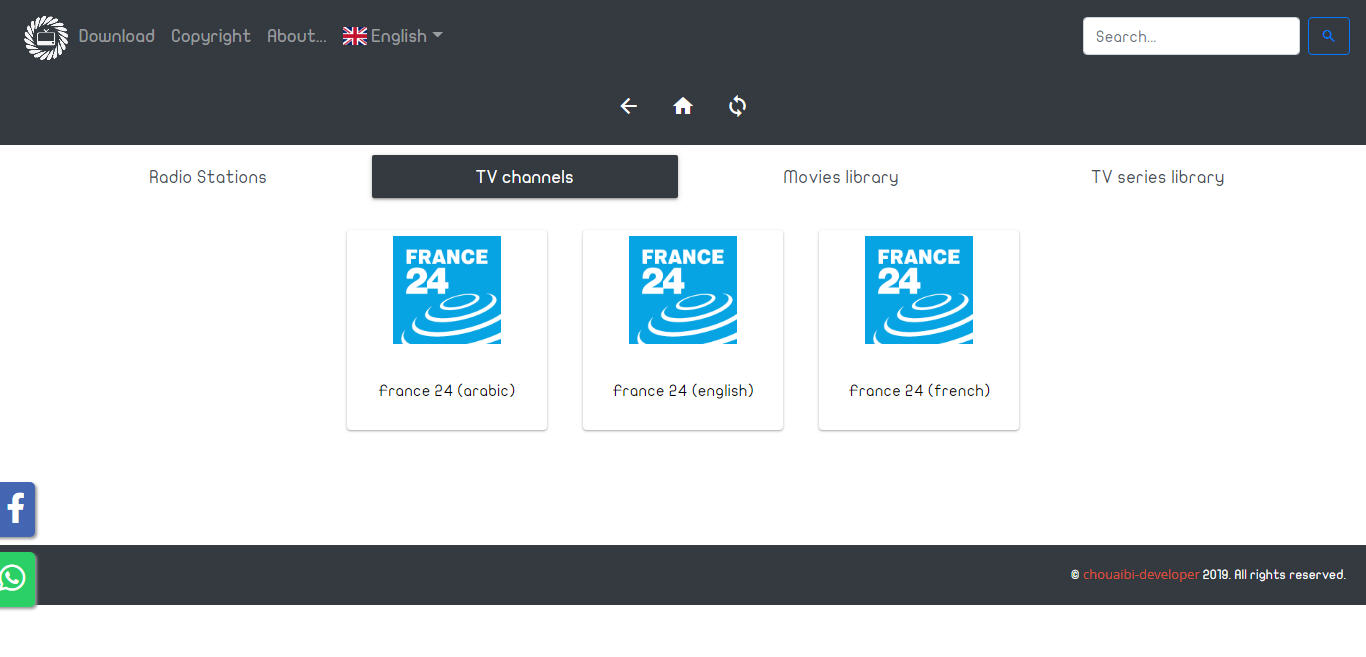Screen dimensions: 1366x657
Task: Switch to the Movies library tab
Action: pos(841,177)
